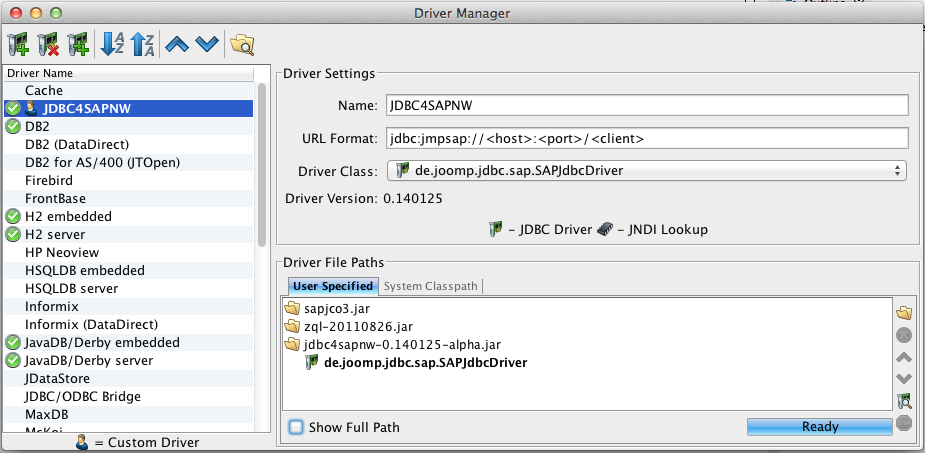Select zql-20110826.jar in file paths
Screen dimensions: 925x453
point(359,326)
